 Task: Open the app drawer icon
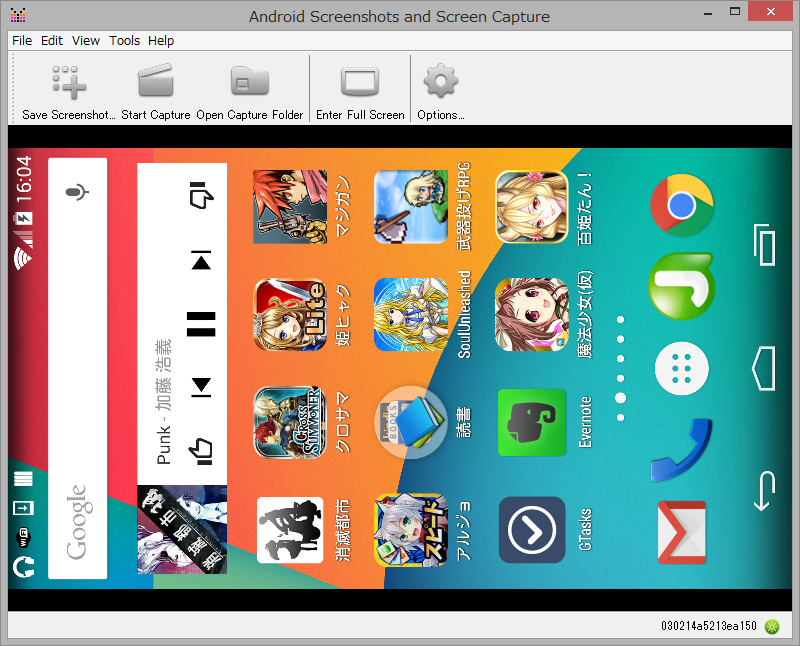(681, 368)
